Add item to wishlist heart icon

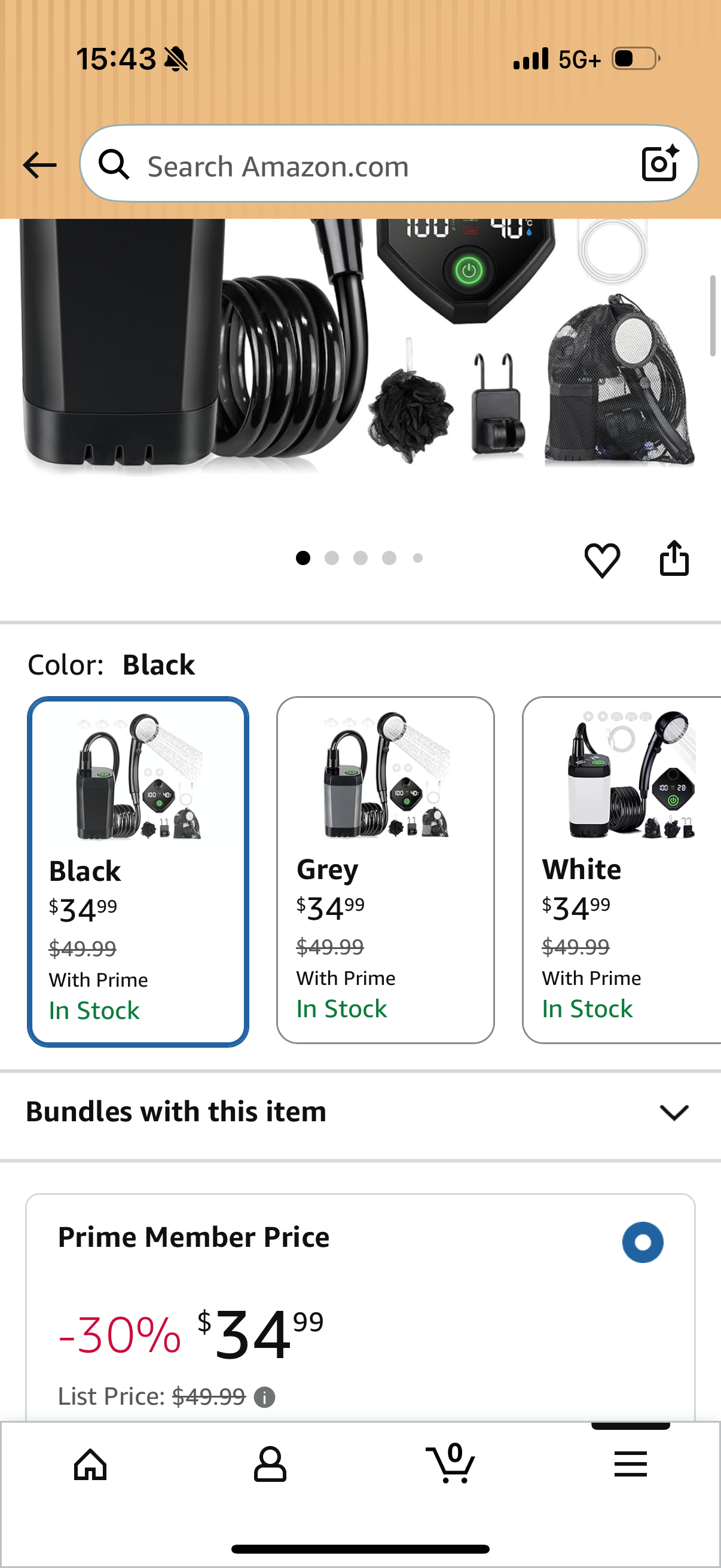coord(602,559)
